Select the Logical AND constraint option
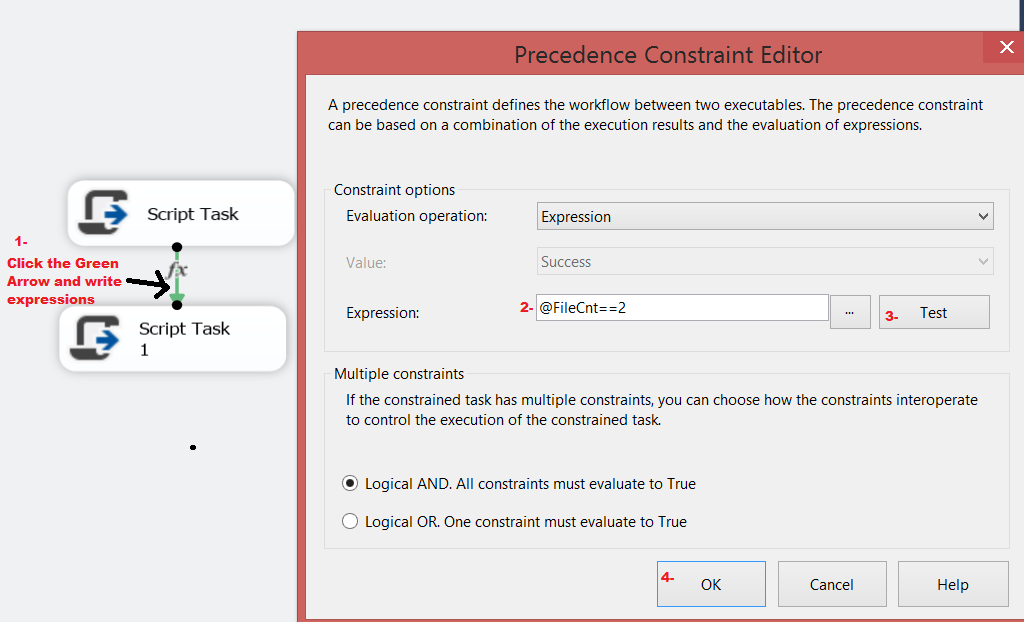Image resolution: width=1024 pixels, height=622 pixels. pyautogui.click(x=350, y=483)
